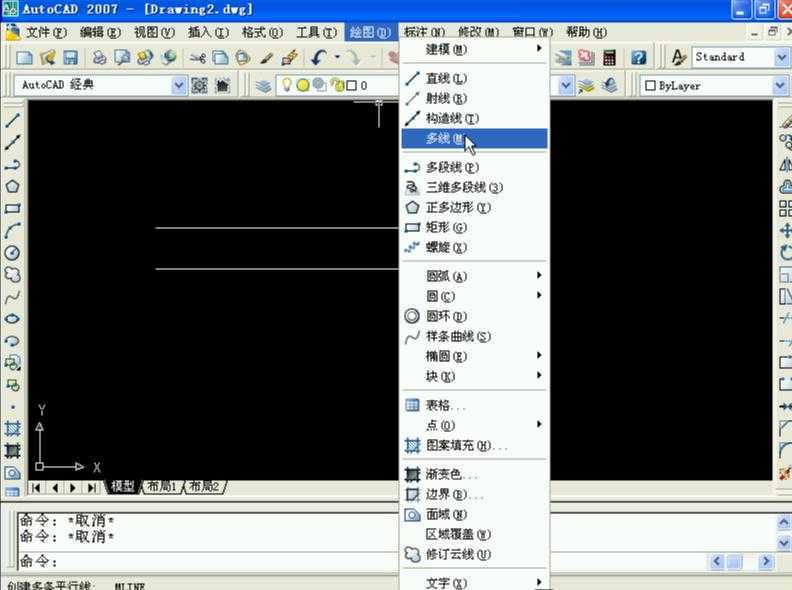Select the Region tool in left toolbar
The width and height of the screenshot is (792, 590).
tap(13, 473)
